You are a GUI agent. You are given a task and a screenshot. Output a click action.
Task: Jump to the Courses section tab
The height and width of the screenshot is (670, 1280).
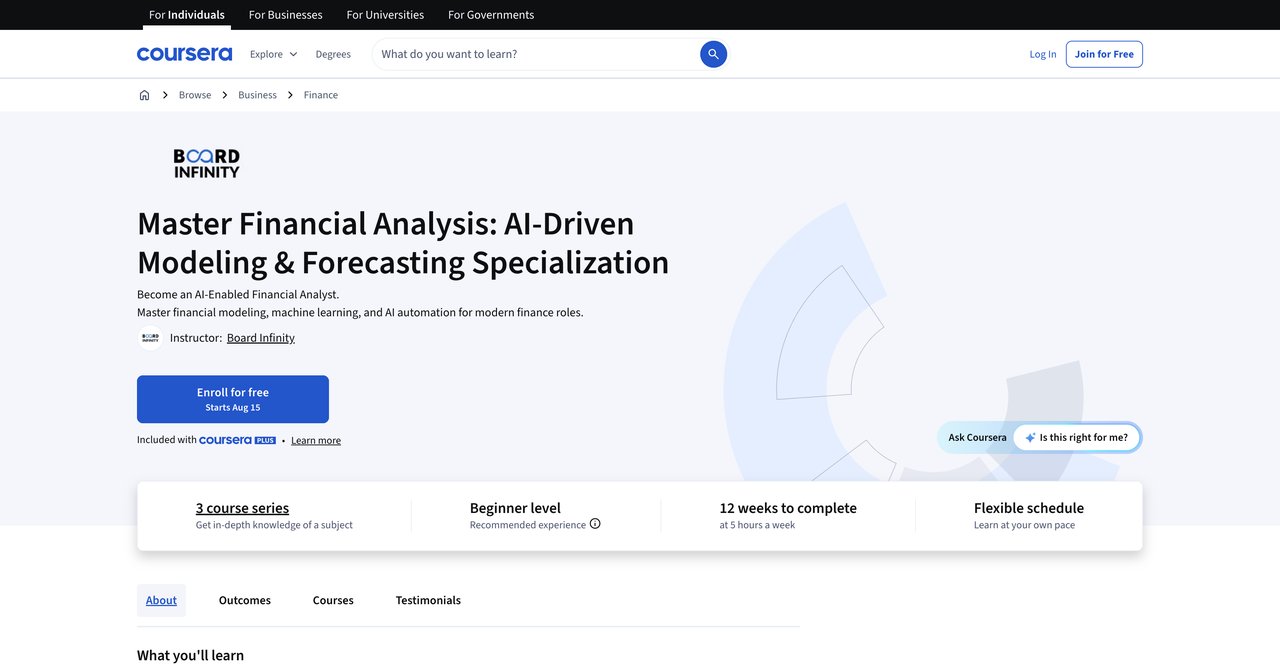click(333, 600)
